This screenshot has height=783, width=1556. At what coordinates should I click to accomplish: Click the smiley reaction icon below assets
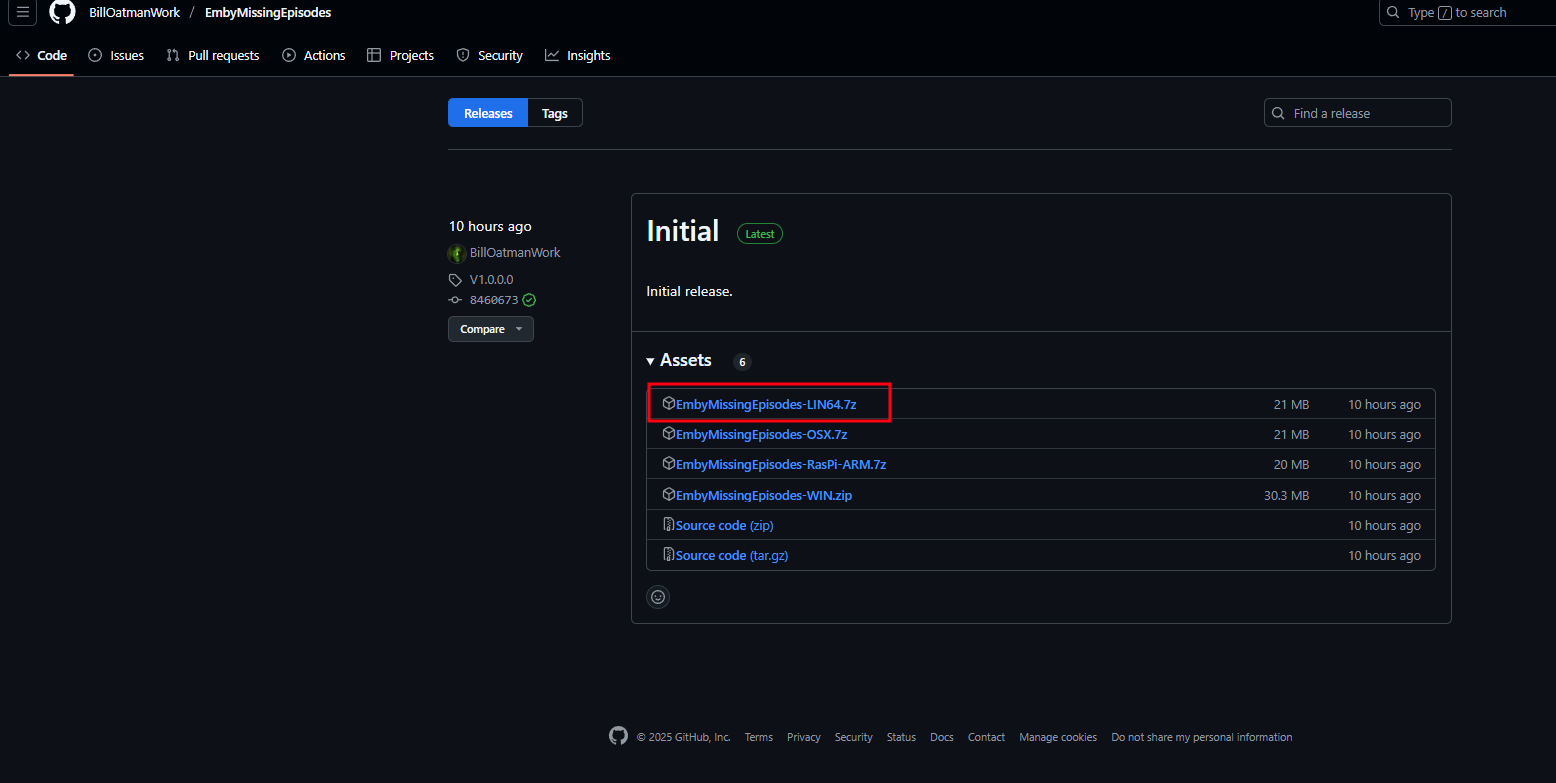(x=658, y=597)
